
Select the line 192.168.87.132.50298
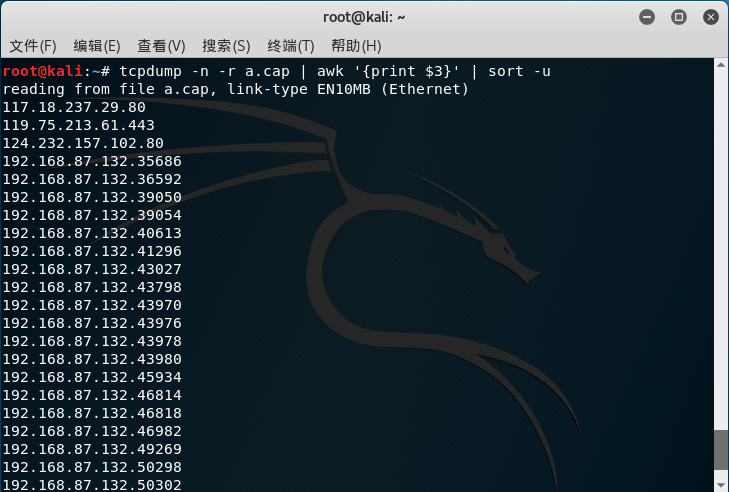[x=92, y=467]
